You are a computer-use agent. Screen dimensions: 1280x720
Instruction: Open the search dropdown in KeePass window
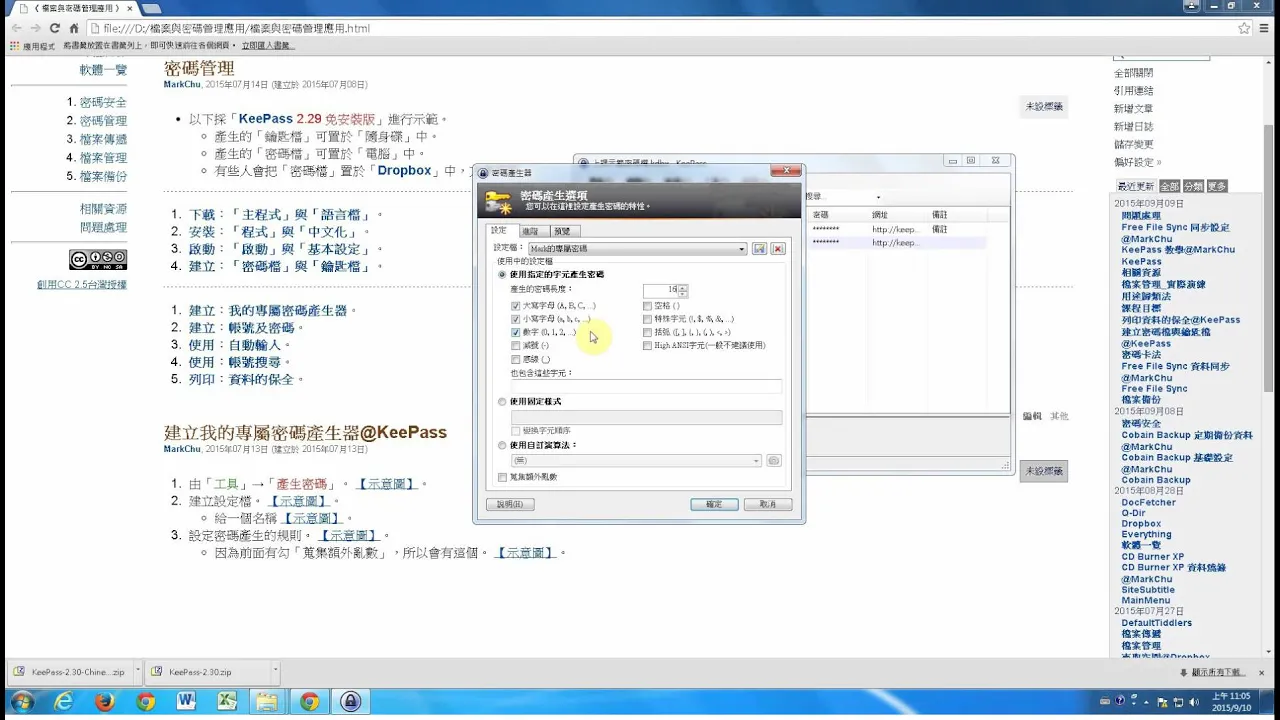pyautogui.click(x=879, y=197)
